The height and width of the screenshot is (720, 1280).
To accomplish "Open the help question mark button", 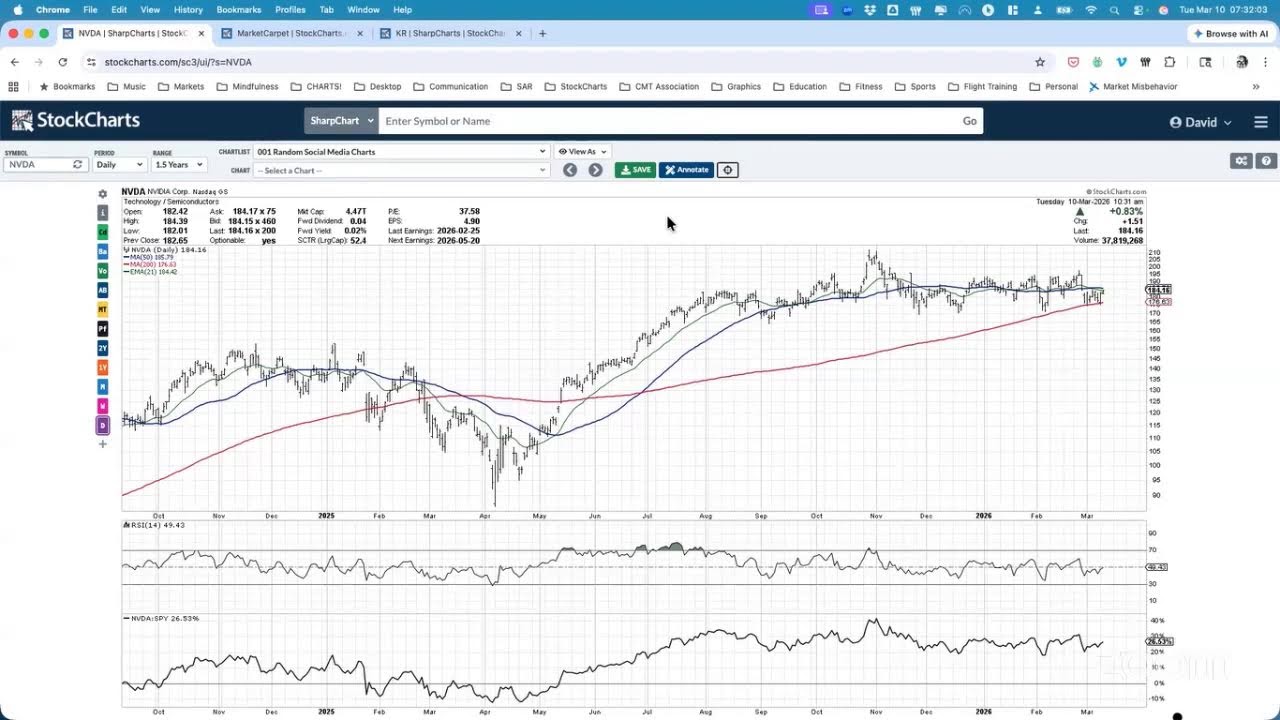I will point(1266,160).
